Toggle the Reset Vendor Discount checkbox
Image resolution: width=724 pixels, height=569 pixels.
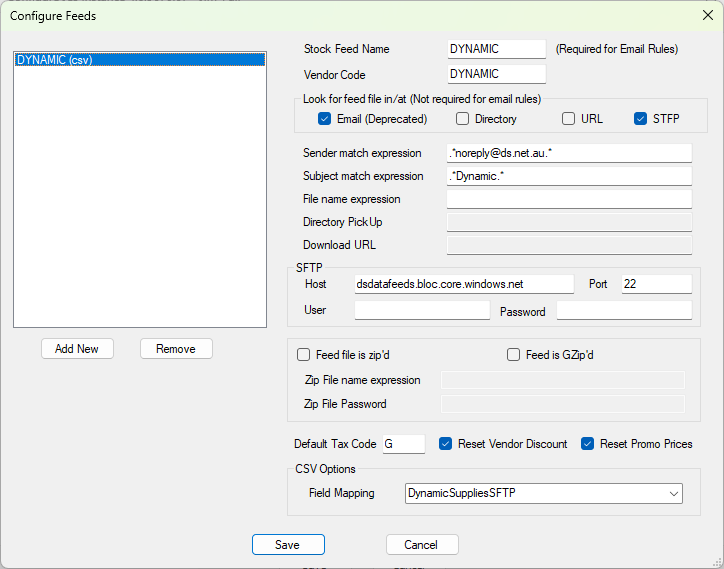click(446, 444)
